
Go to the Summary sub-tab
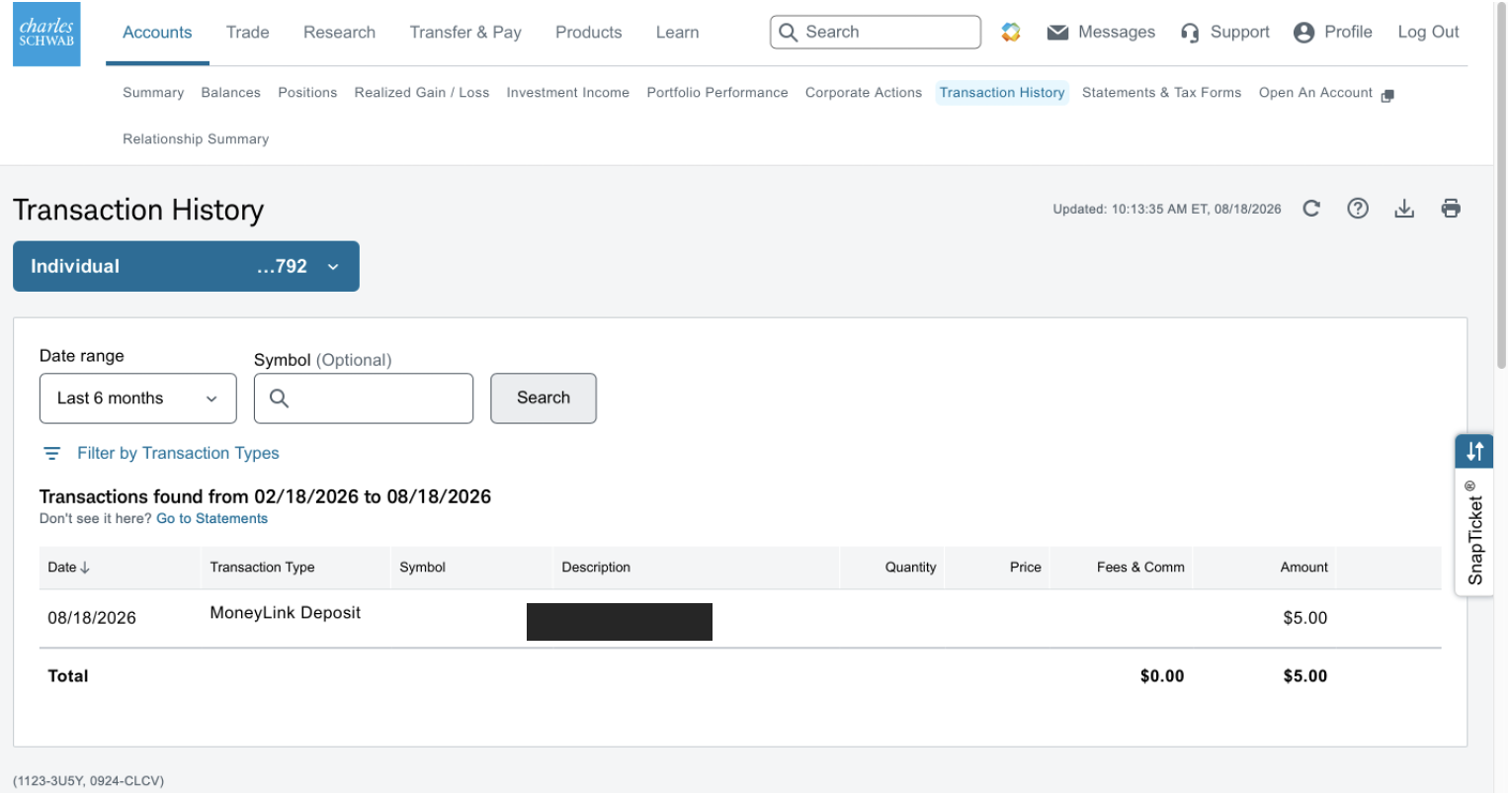pos(153,93)
